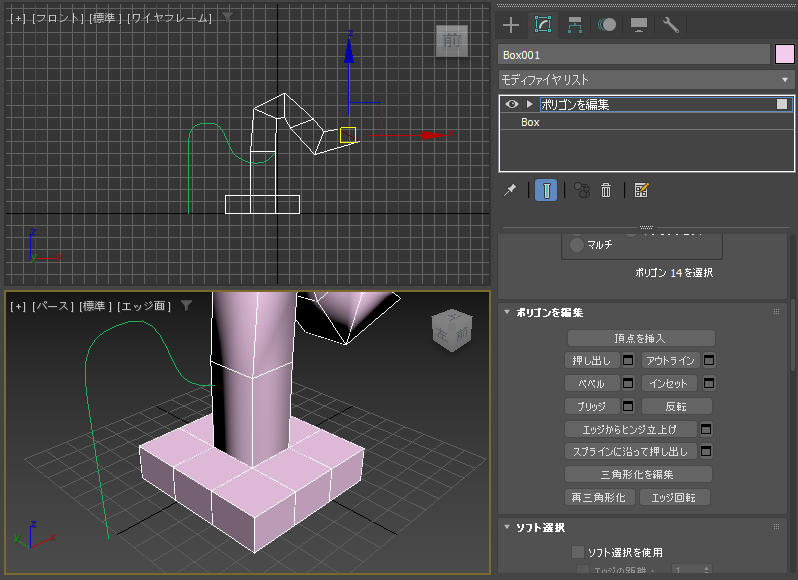Collapse the ソフト選択 rollout
Viewport: 798px width, 580px height.
tap(507, 527)
